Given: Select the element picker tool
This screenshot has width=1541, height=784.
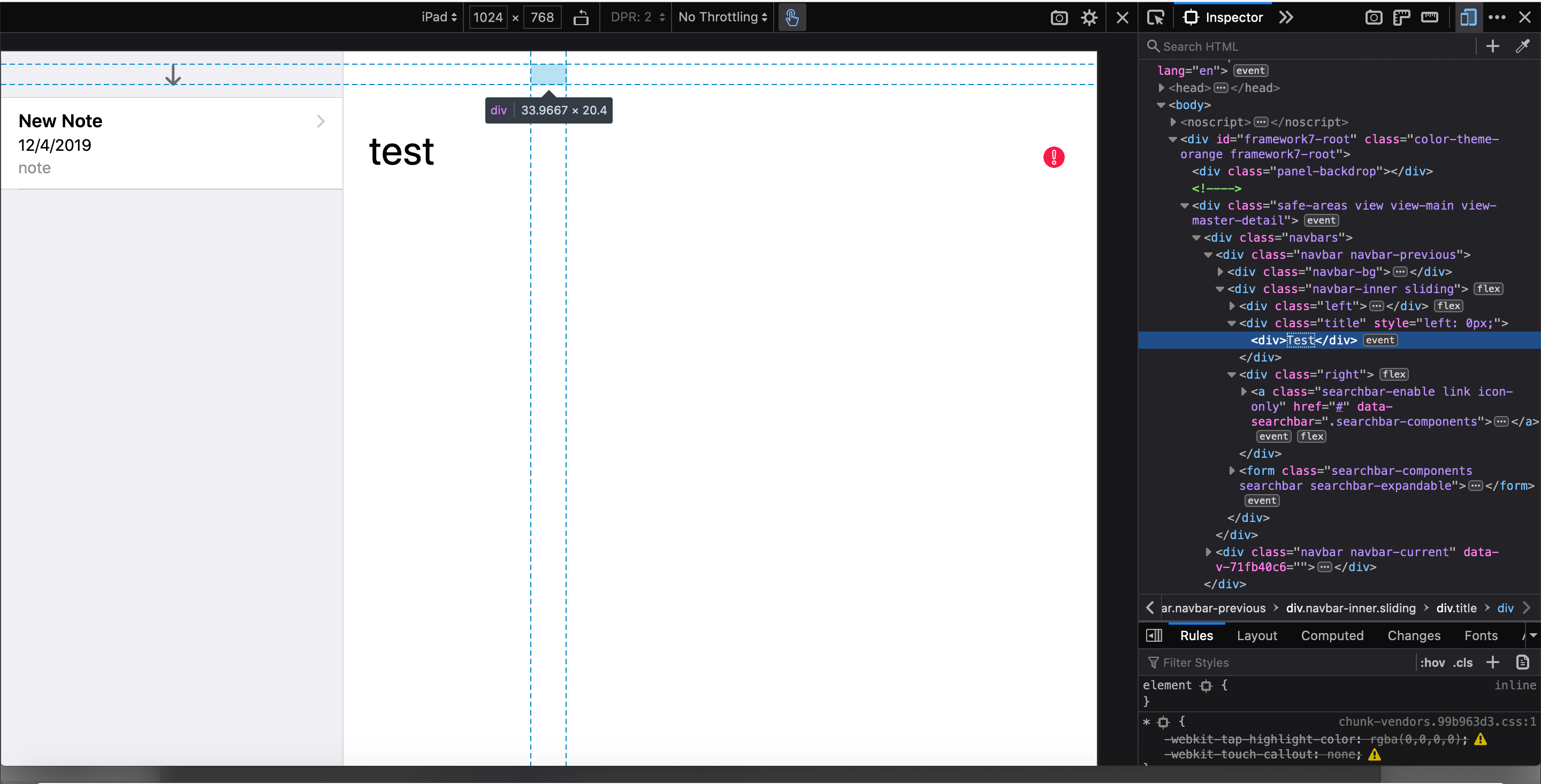Looking at the screenshot, I should tap(1156, 17).
